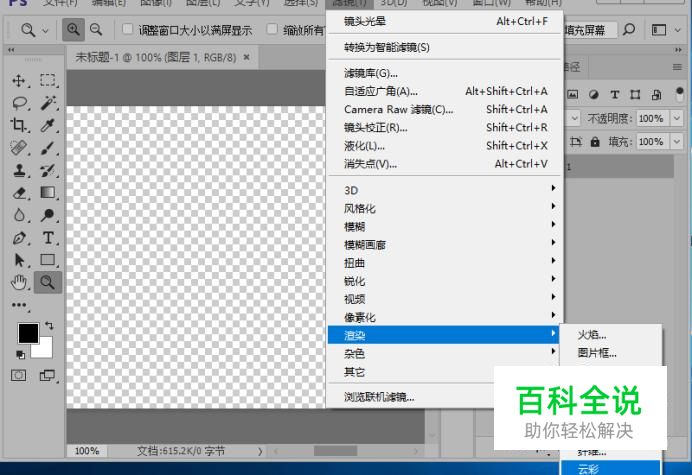Click the horizontal scrollbar thumb
Screen dimensions: 692x475
[335, 451]
